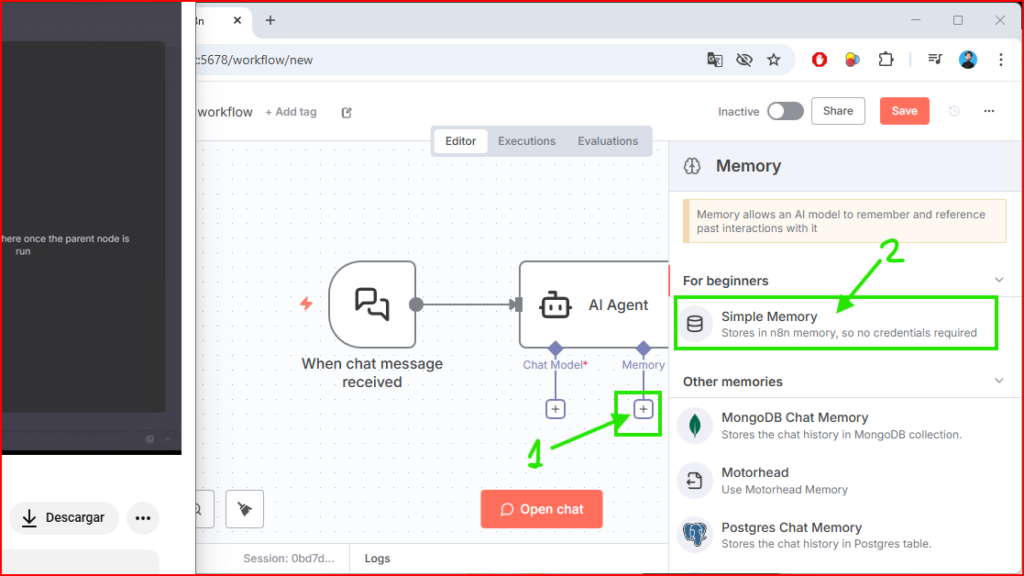Collapse the Other memories section
Viewport: 1024px width, 576px height.
[x=997, y=381]
